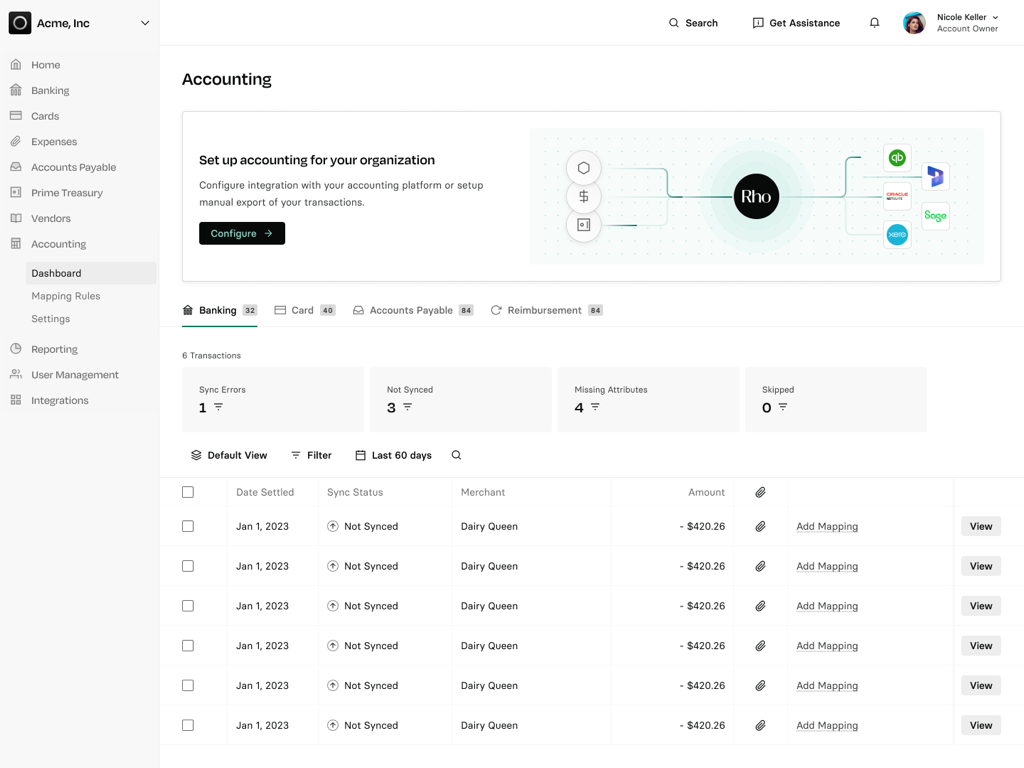Click the Sync Status column header
Screen dimensions: 1024x768
tap(355, 492)
